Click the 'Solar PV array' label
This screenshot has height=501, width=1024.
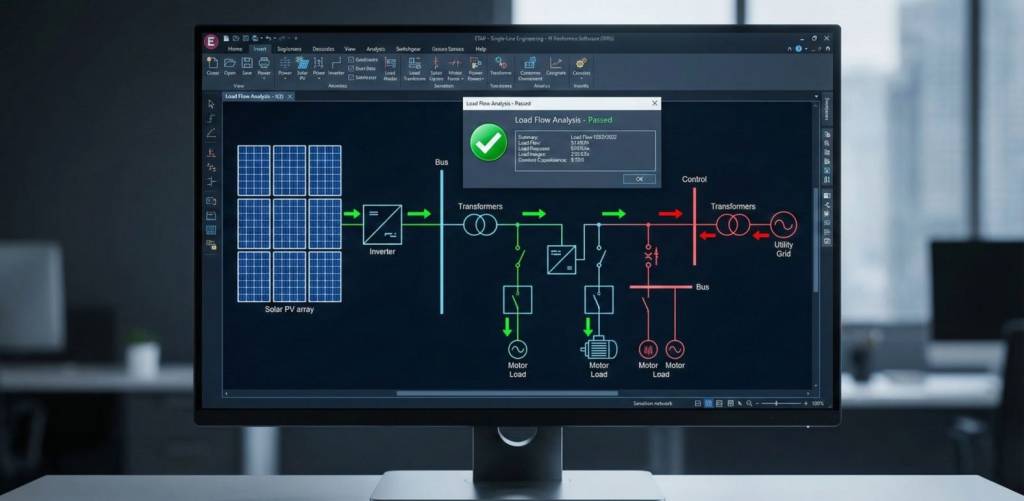pos(289,309)
